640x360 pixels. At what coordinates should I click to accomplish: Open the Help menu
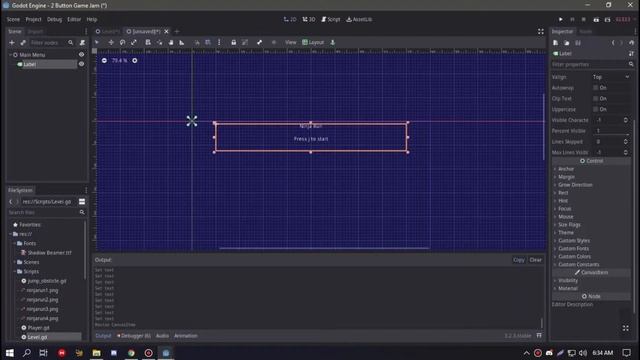click(x=92, y=19)
